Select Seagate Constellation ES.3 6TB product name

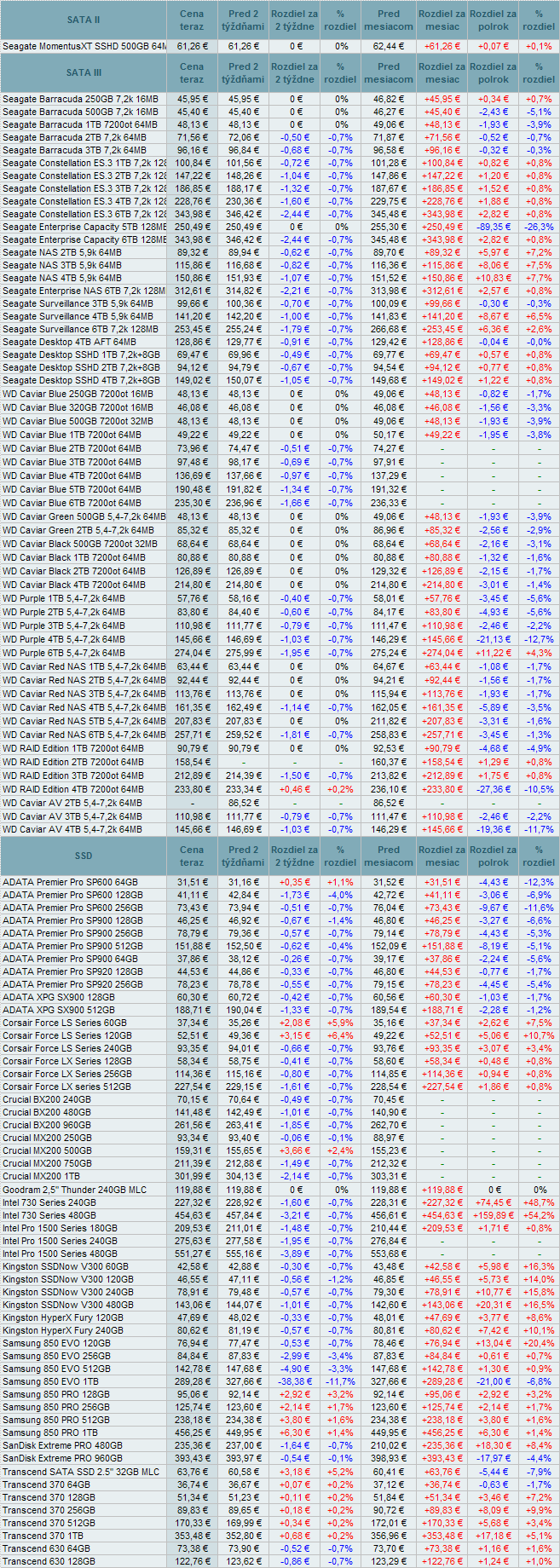[x=84, y=215]
